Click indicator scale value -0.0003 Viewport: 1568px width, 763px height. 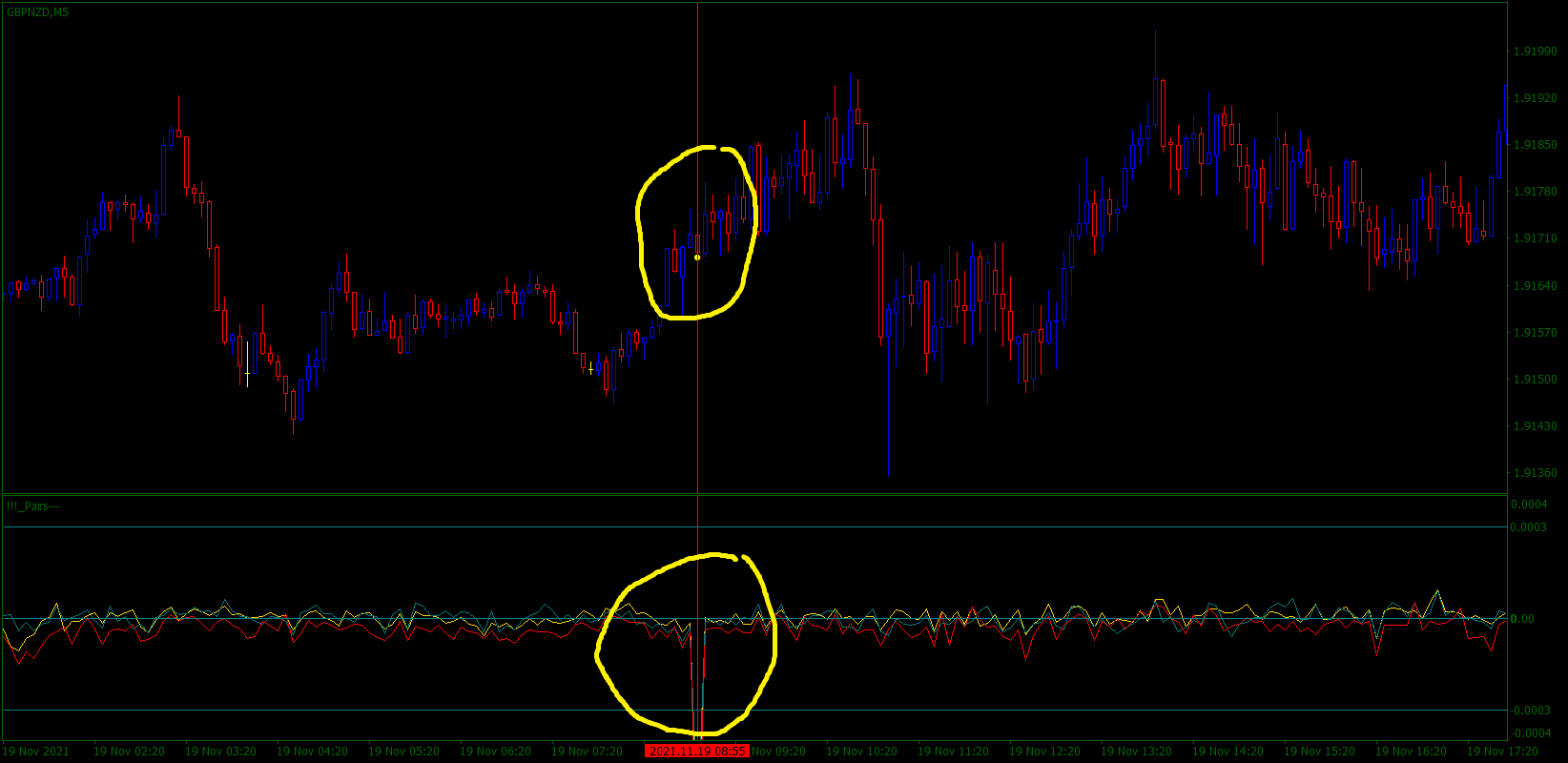click(1530, 711)
